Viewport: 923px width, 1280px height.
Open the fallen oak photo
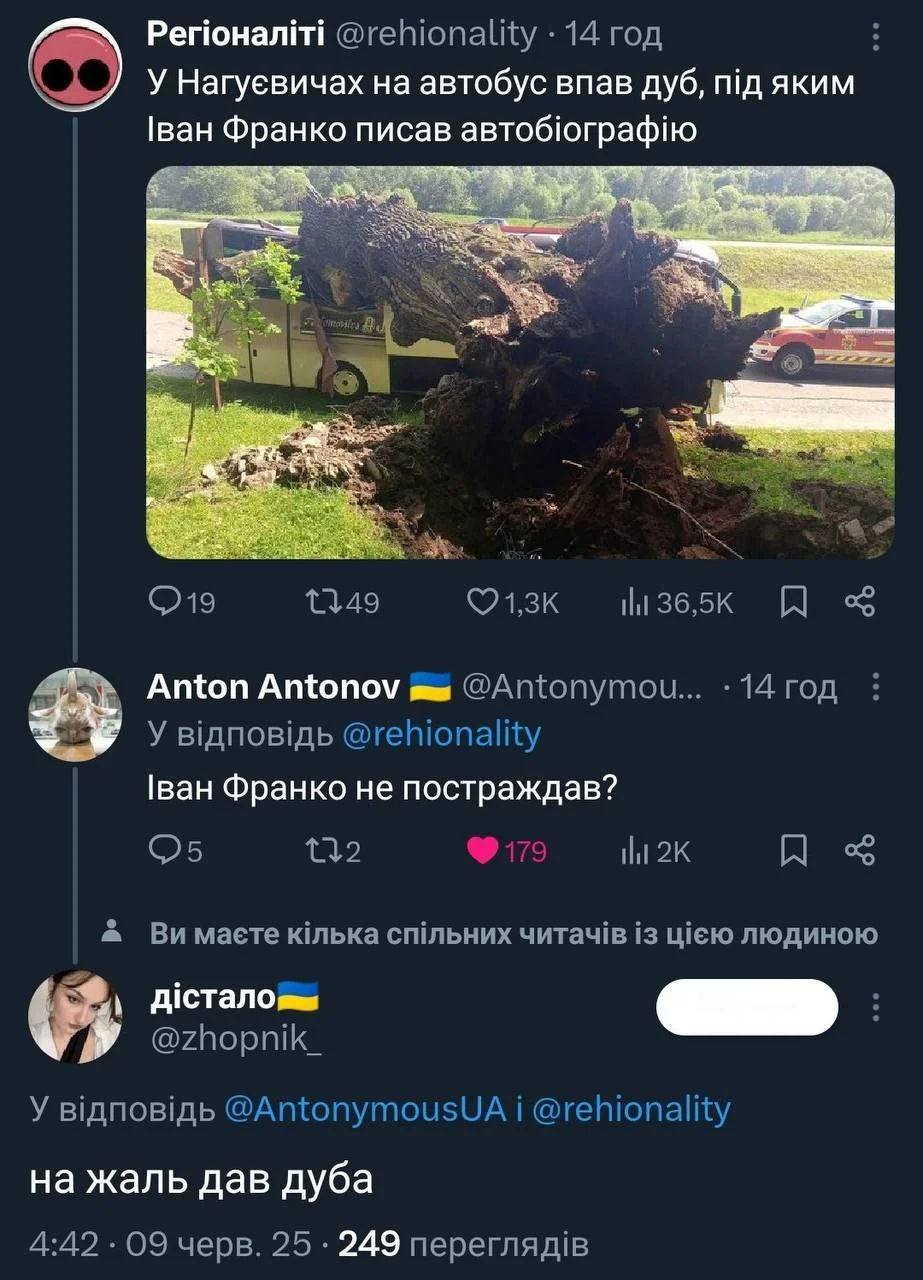pos(520,362)
